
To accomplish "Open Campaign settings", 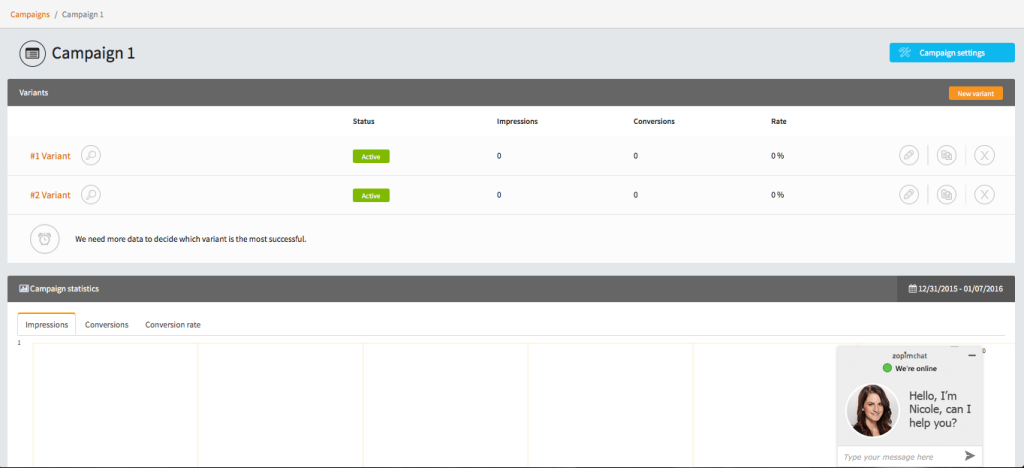I will (x=952, y=53).
